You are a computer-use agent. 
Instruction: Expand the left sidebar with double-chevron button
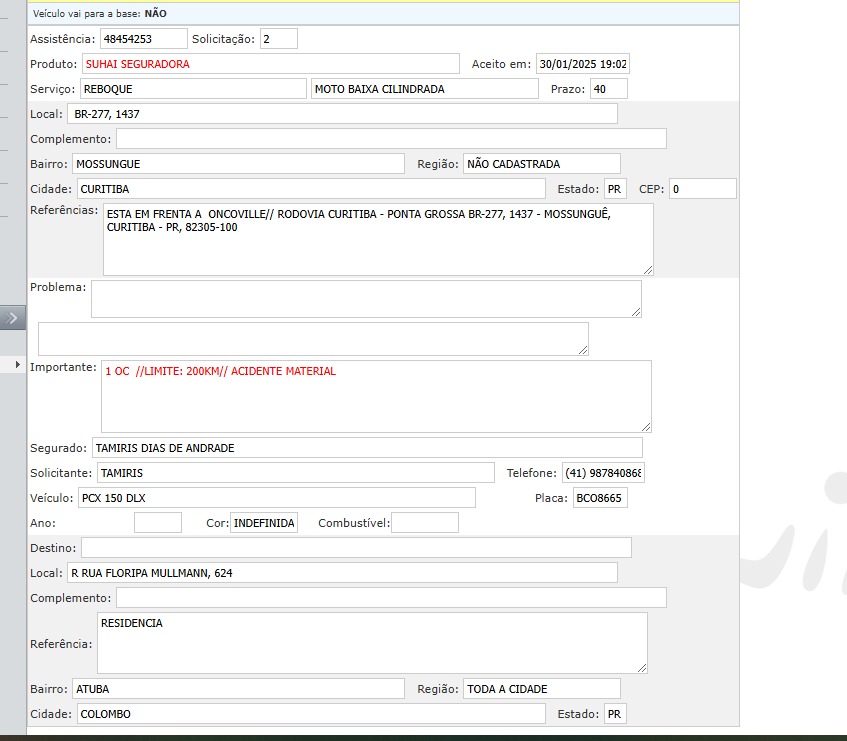(13, 318)
